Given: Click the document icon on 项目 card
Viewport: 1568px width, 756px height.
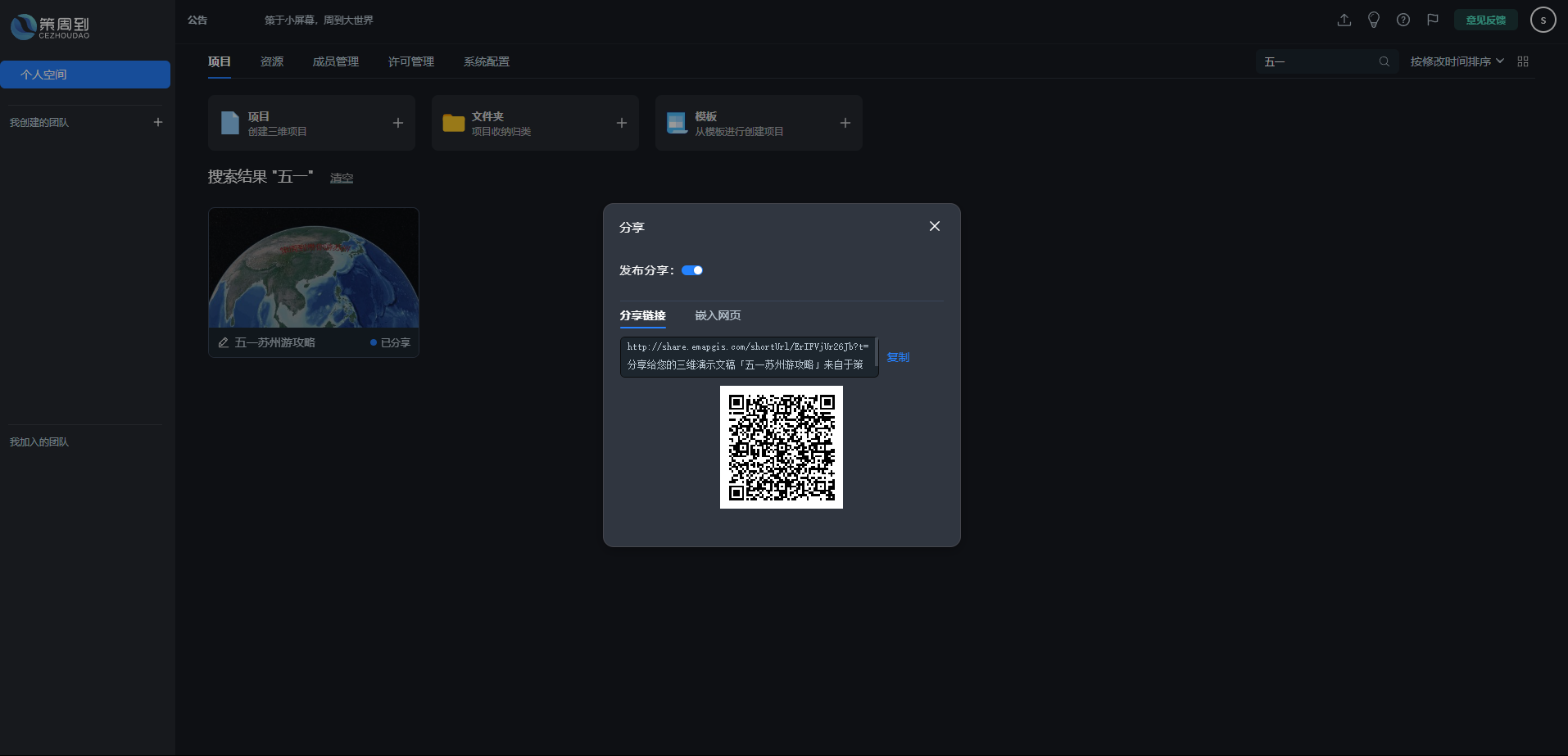Looking at the screenshot, I should (230, 123).
